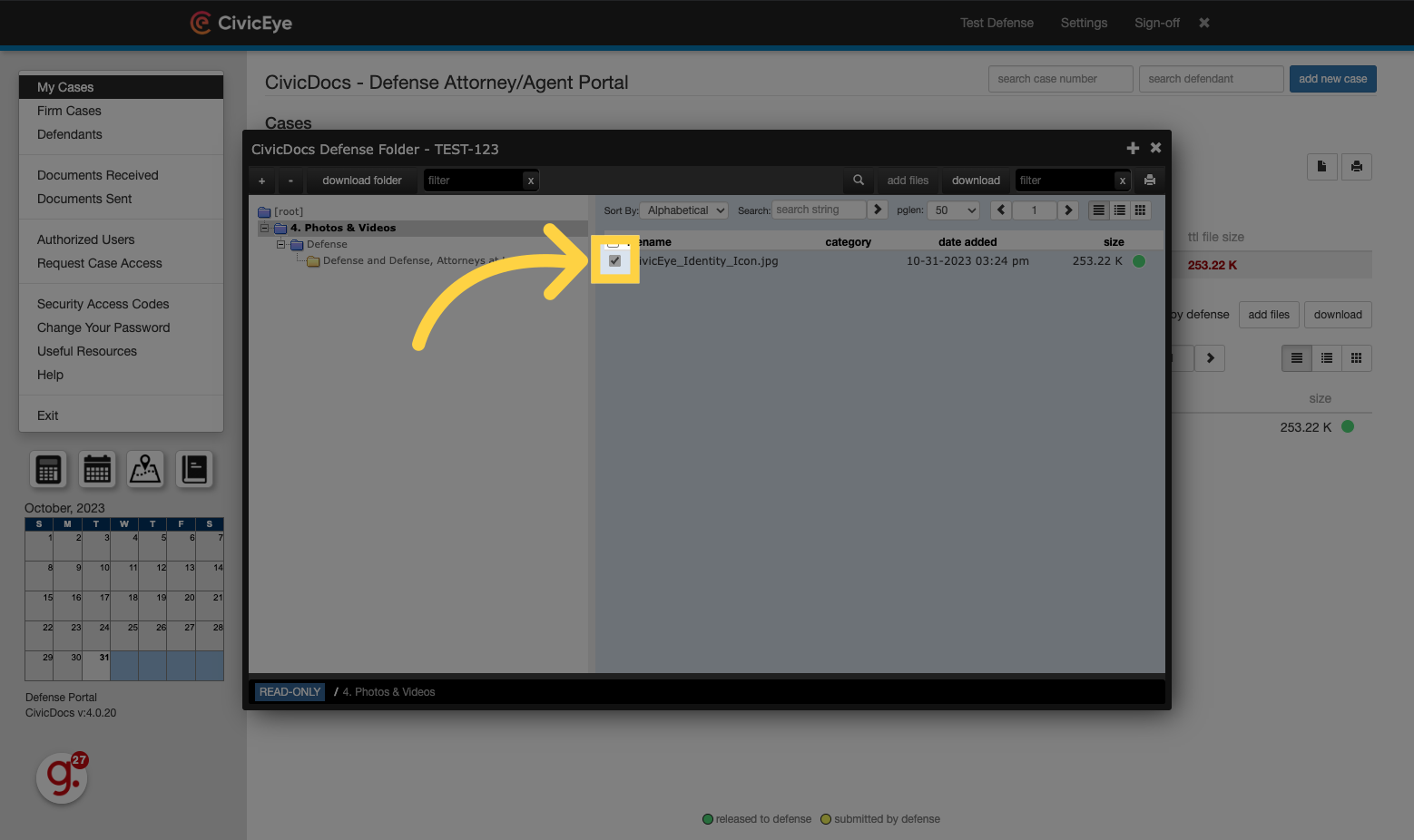
Task: Click add files in folder toolbar
Action: click(908, 181)
